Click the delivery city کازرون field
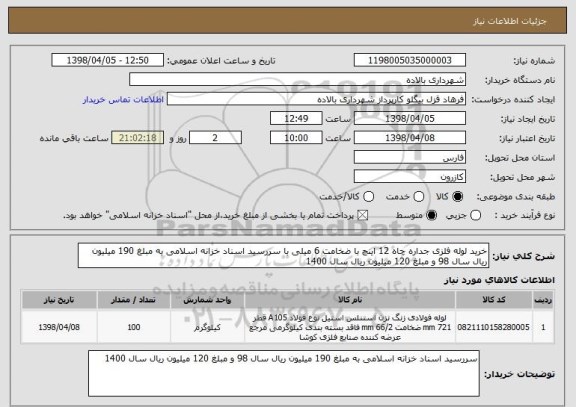The height and width of the screenshot is (407, 576). click(410, 177)
